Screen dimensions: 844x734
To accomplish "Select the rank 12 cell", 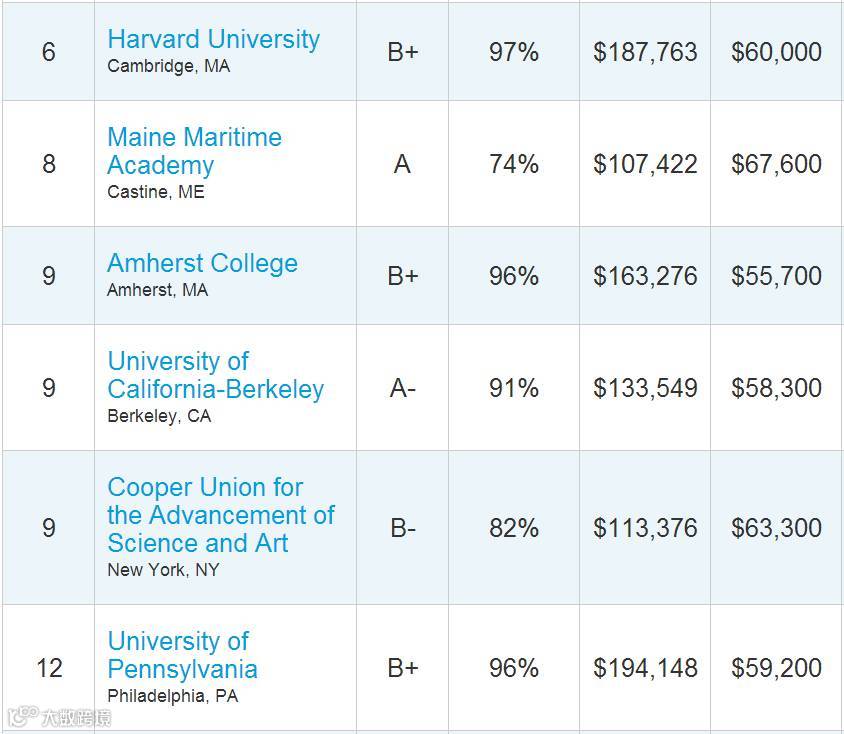I will [49, 668].
